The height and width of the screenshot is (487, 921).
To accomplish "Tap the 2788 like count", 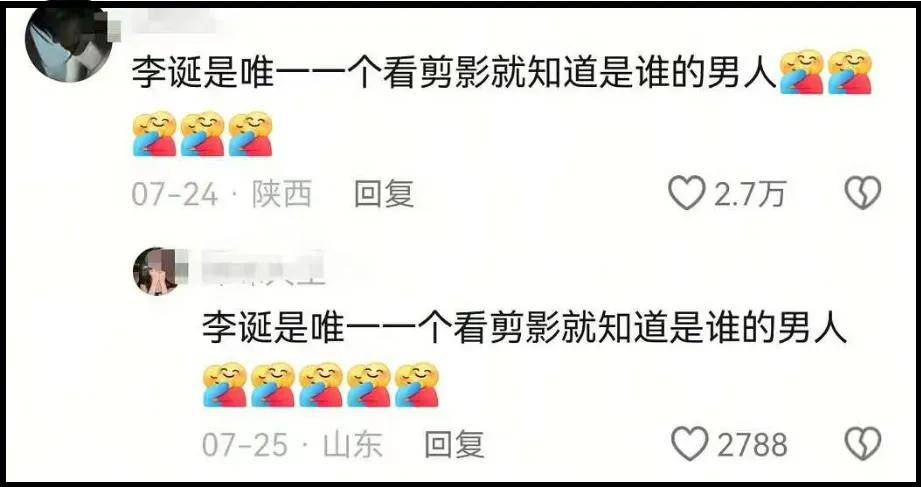I will click(x=752, y=445).
